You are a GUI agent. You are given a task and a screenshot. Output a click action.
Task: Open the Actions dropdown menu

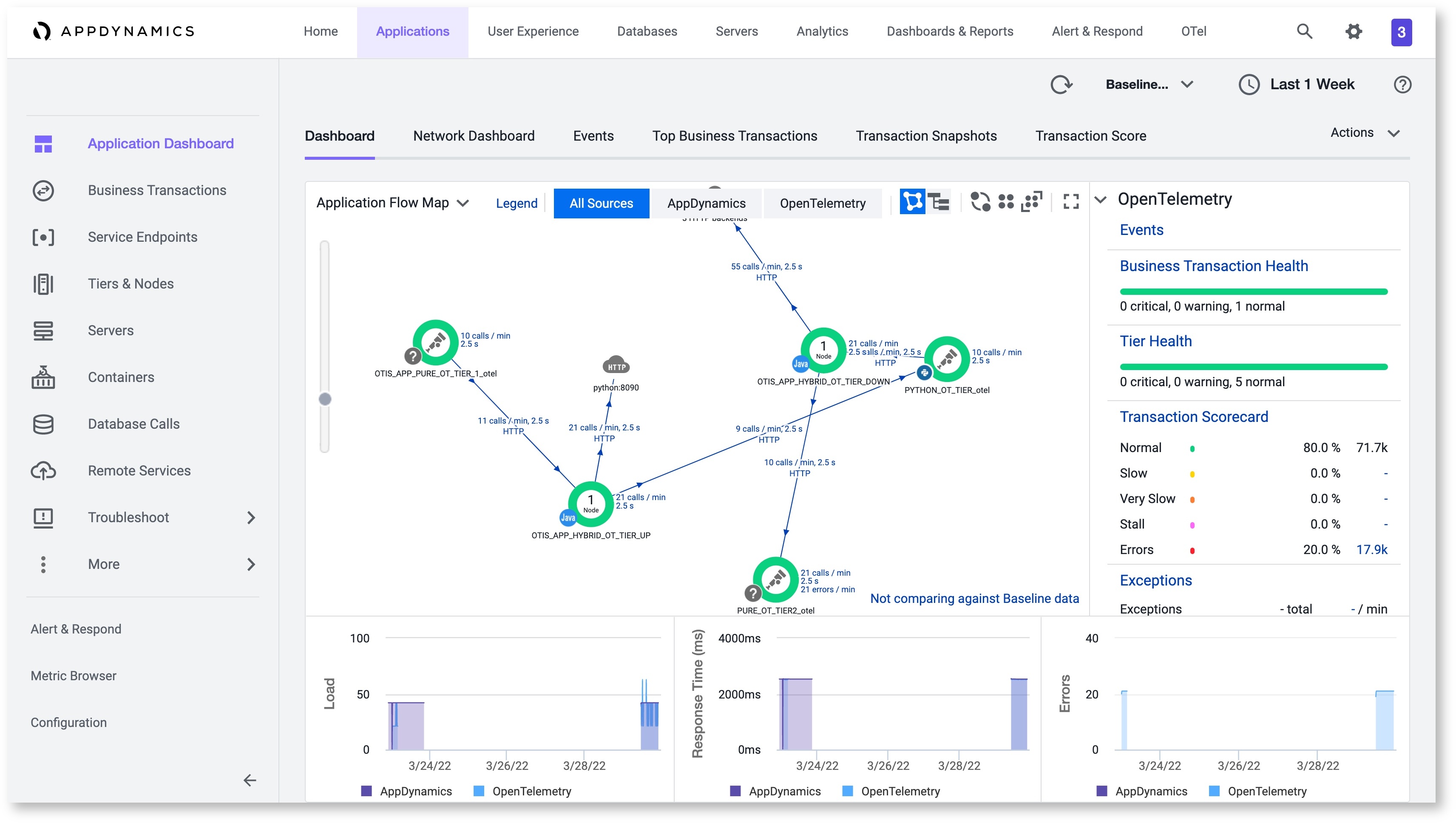[x=1365, y=133]
